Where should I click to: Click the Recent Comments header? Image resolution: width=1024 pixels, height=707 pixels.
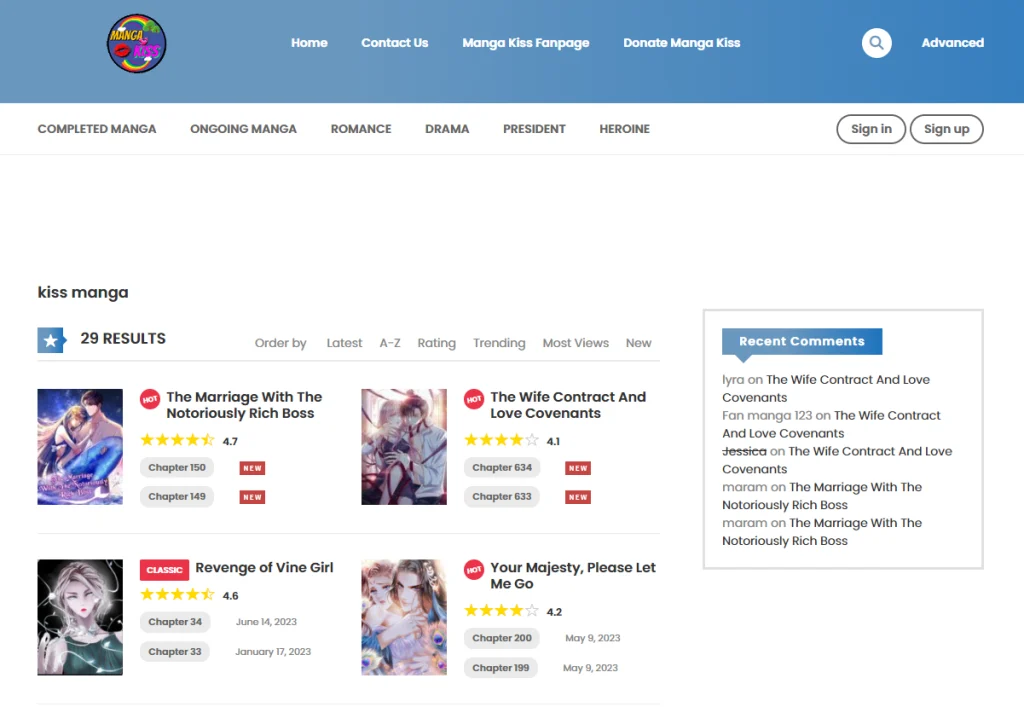[802, 342]
